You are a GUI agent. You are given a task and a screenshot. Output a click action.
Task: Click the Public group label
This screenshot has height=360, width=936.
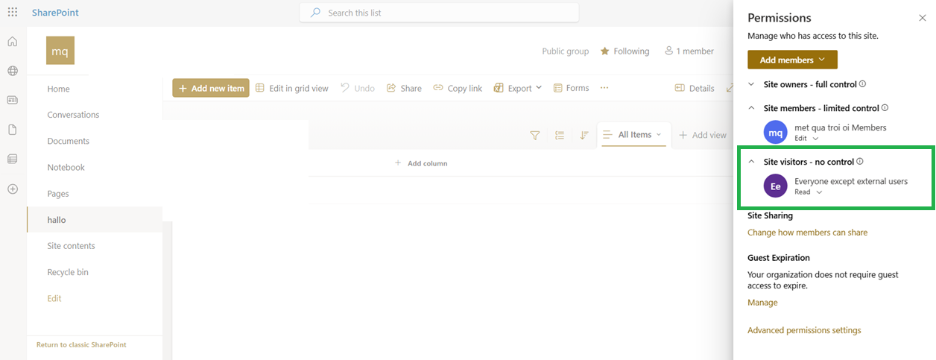[565, 51]
